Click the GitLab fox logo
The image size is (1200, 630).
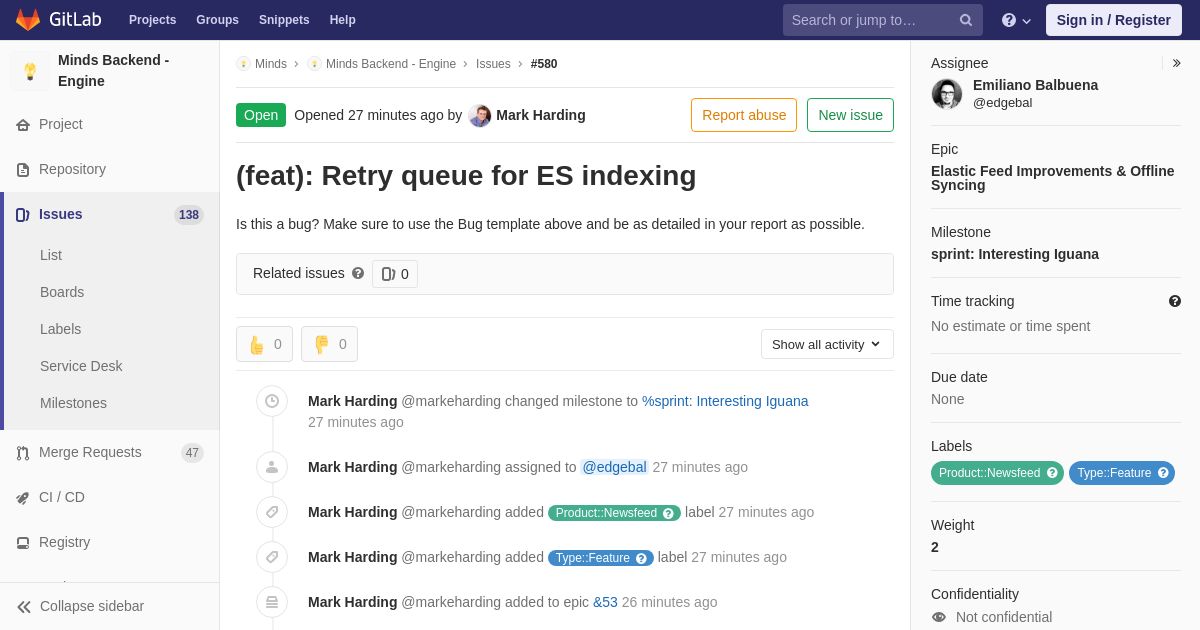click(x=28, y=20)
